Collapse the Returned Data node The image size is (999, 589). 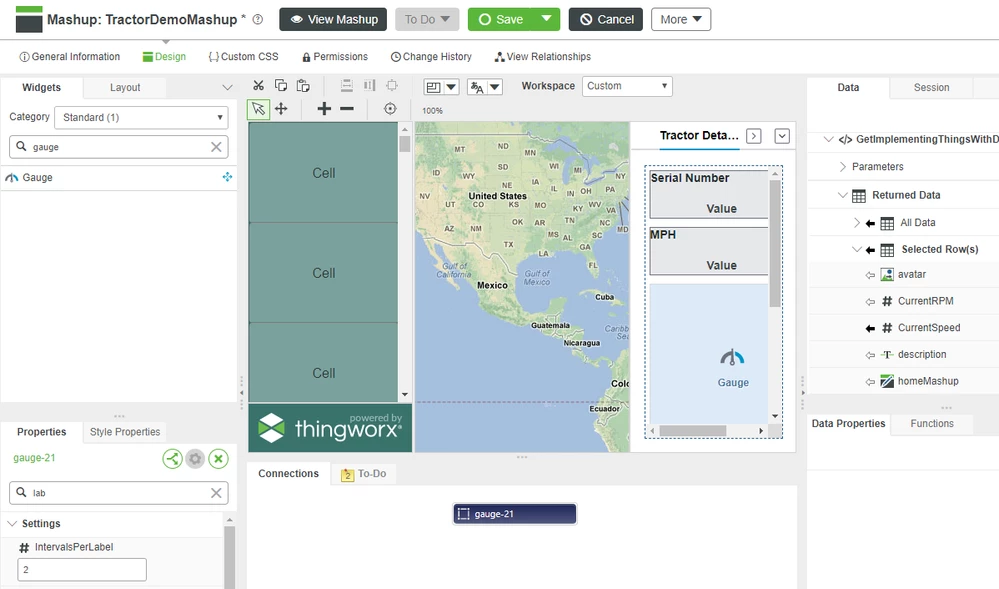tap(843, 195)
